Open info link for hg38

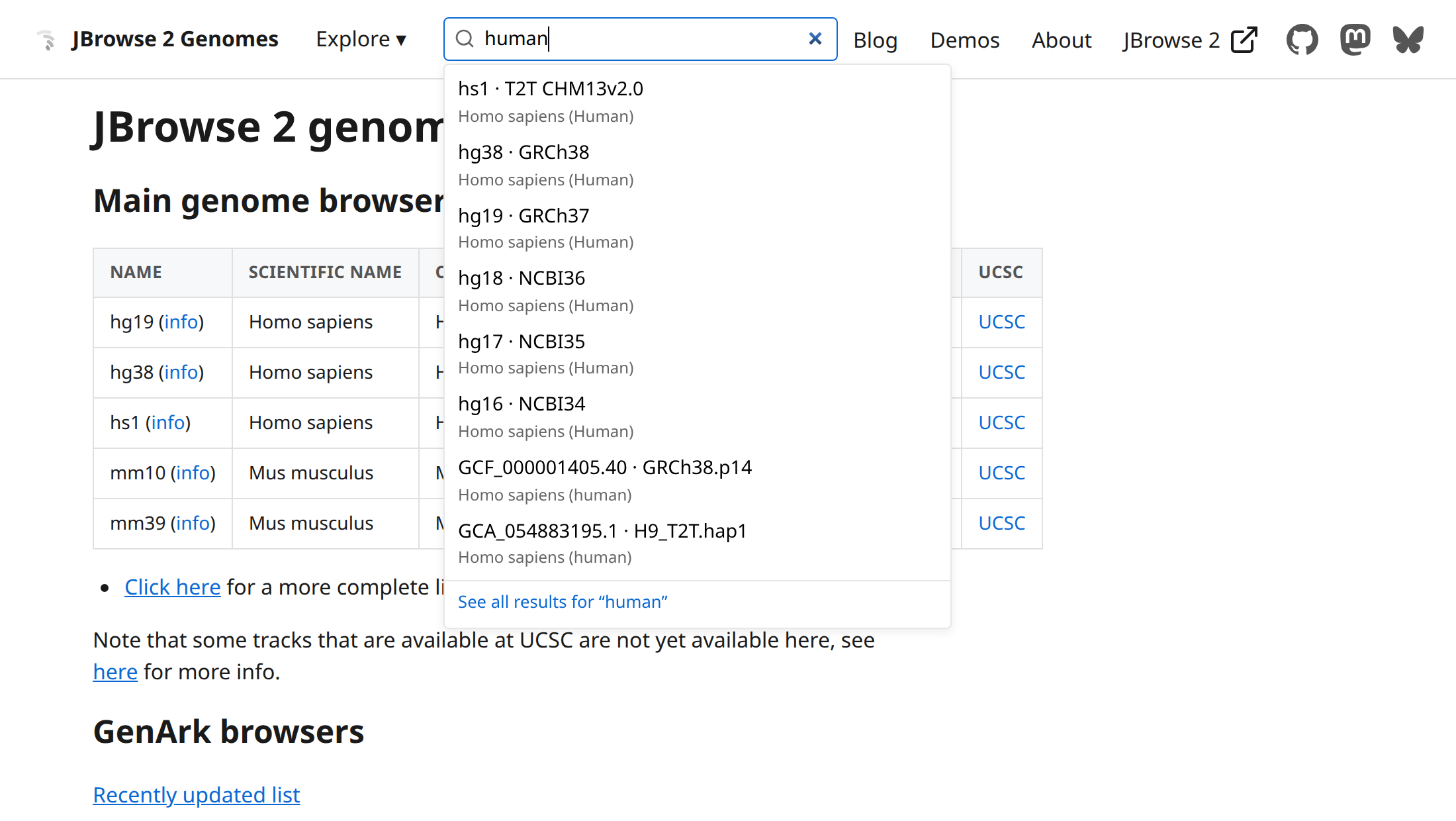(181, 372)
